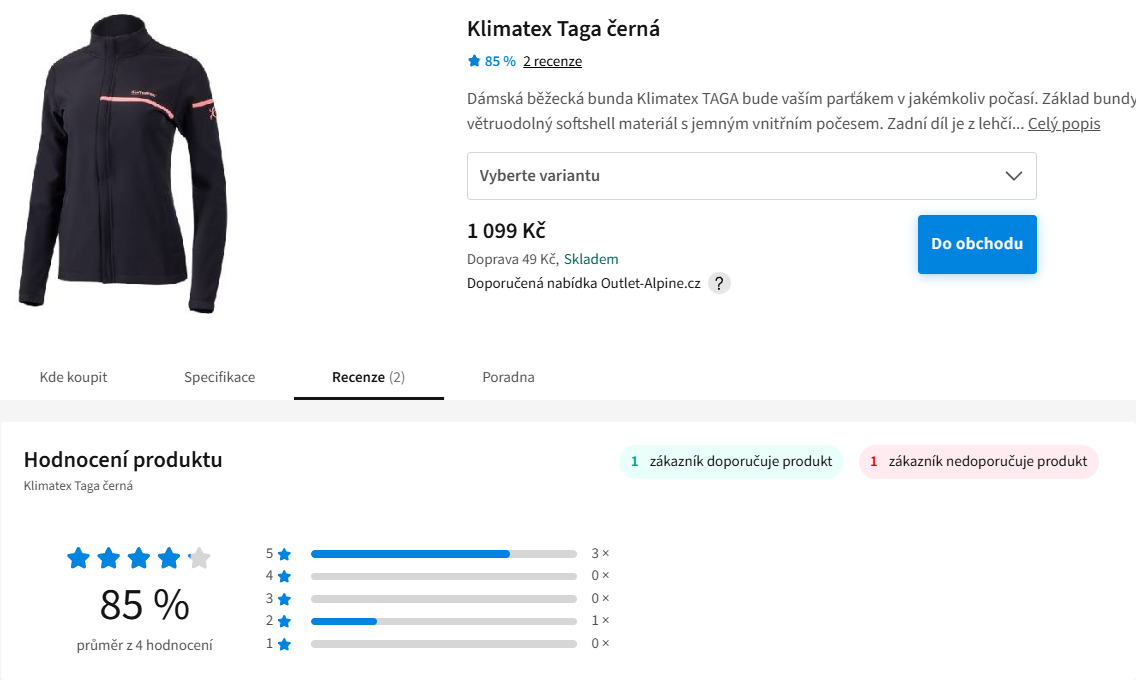Click the Klimatex Taga černá title heading
This screenshot has height=680, width=1136.
(563, 29)
